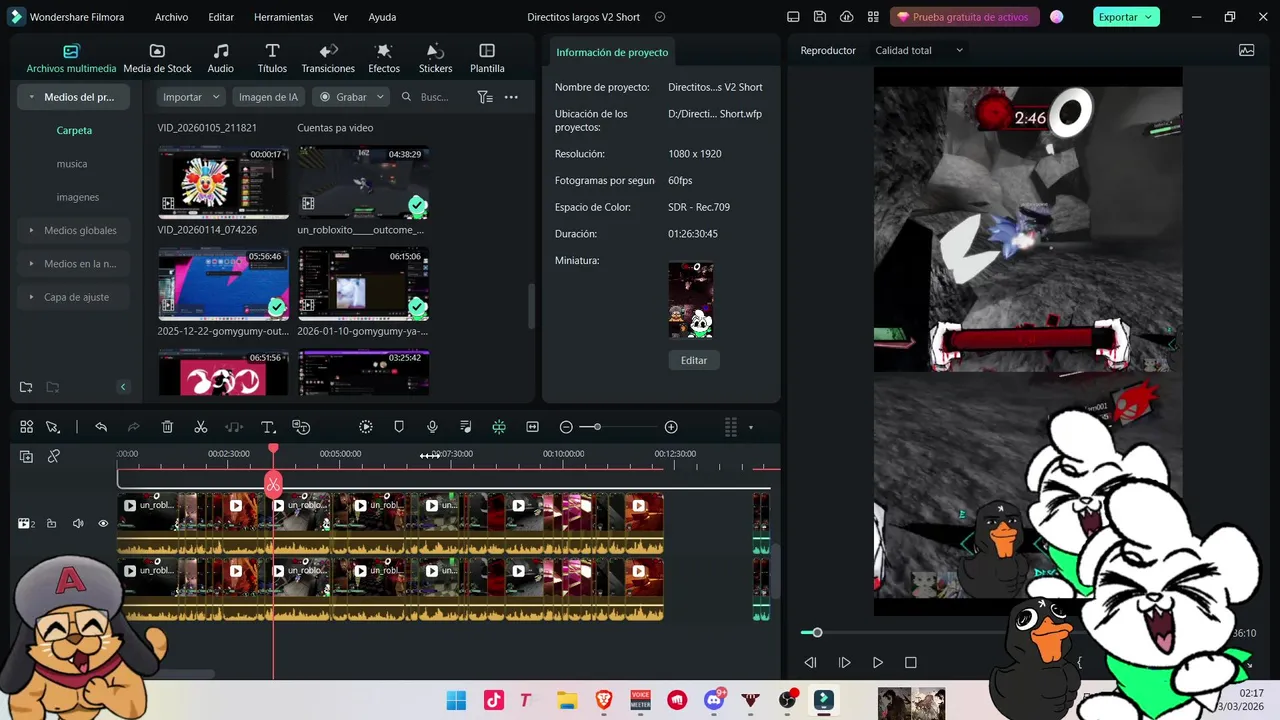
Task: Open the media panel more options menu
Action: click(x=511, y=97)
